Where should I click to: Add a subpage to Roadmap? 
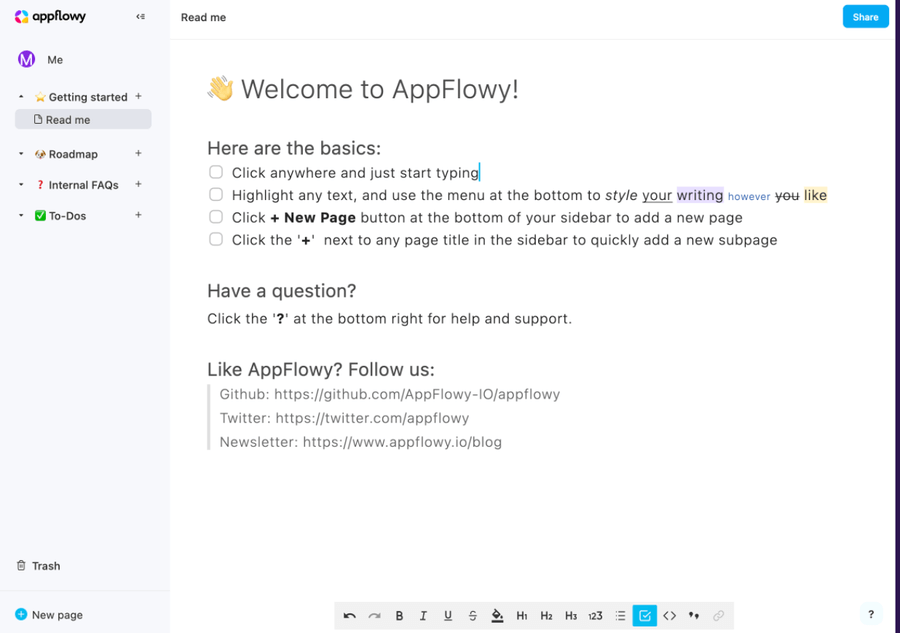tap(138, 153)
